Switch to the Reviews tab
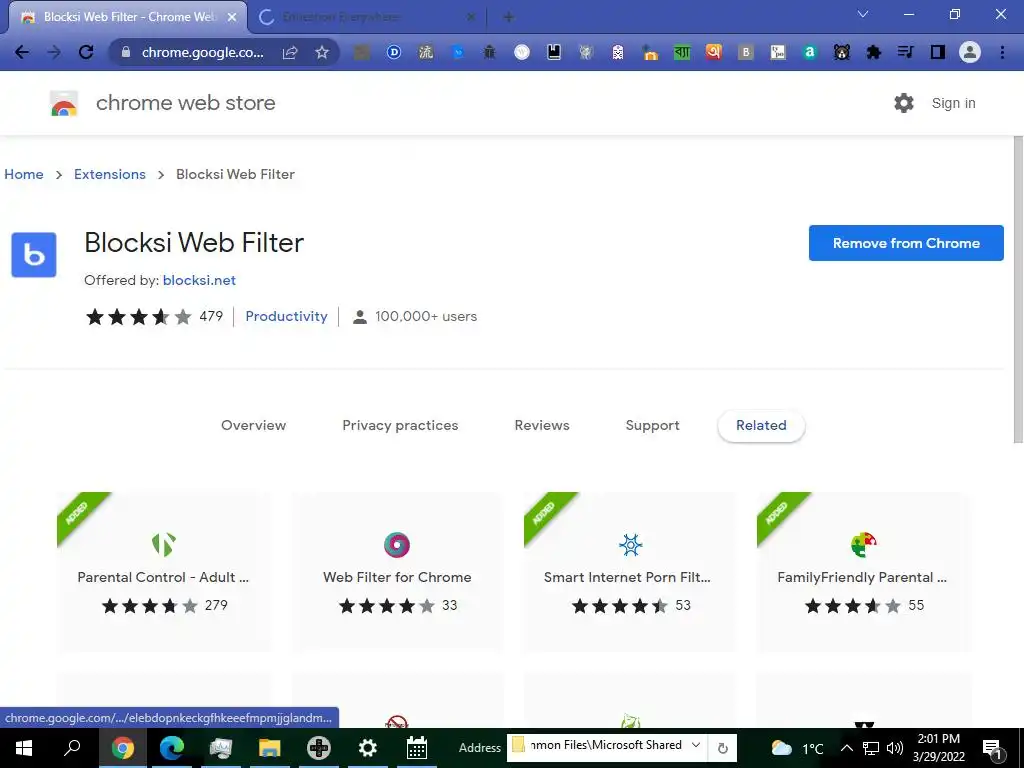 point(542,425)
